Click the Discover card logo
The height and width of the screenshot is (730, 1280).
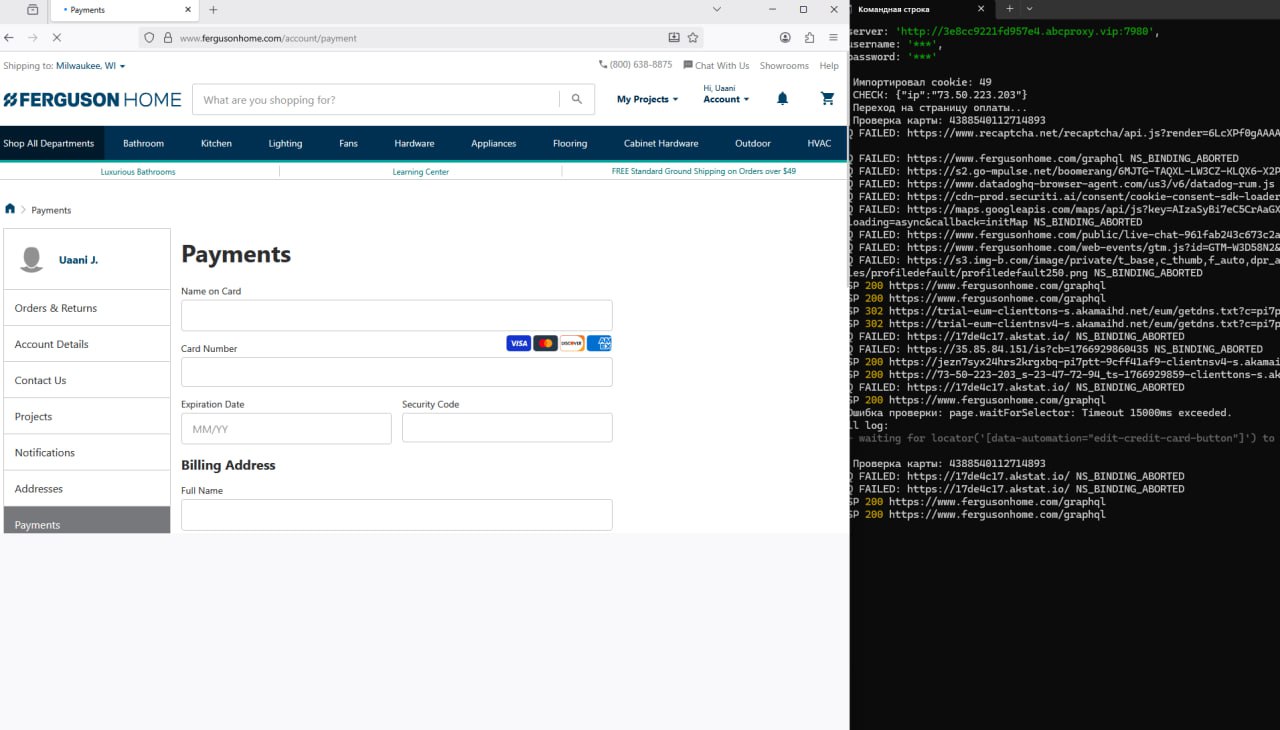(572, 343)
